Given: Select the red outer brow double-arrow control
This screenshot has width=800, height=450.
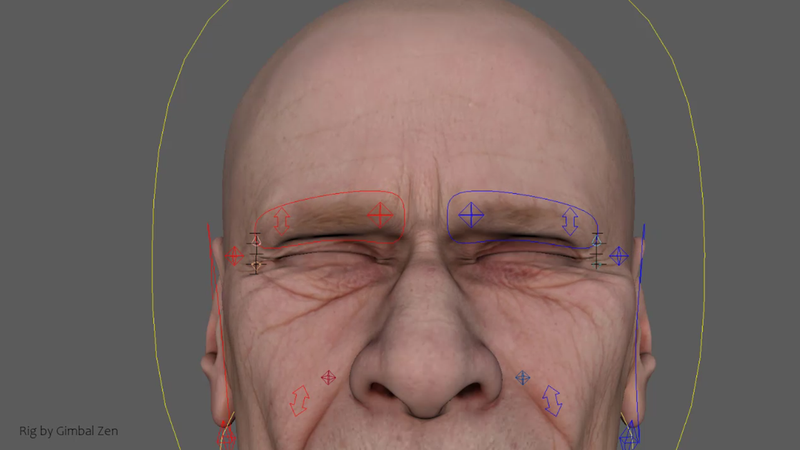Looking at the screenshot, I should pyautogui.click(x=282, y=220).
